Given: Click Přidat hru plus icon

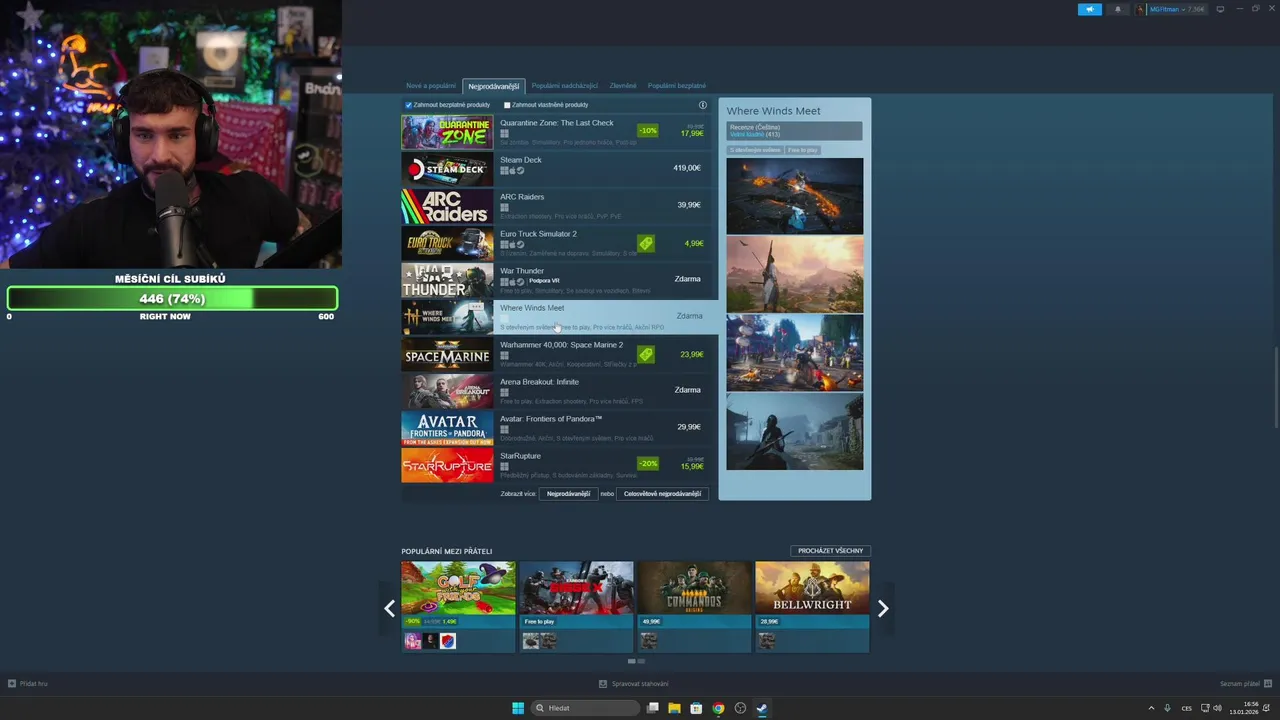Looking at the screenshot, I should (x=12, y=684).
